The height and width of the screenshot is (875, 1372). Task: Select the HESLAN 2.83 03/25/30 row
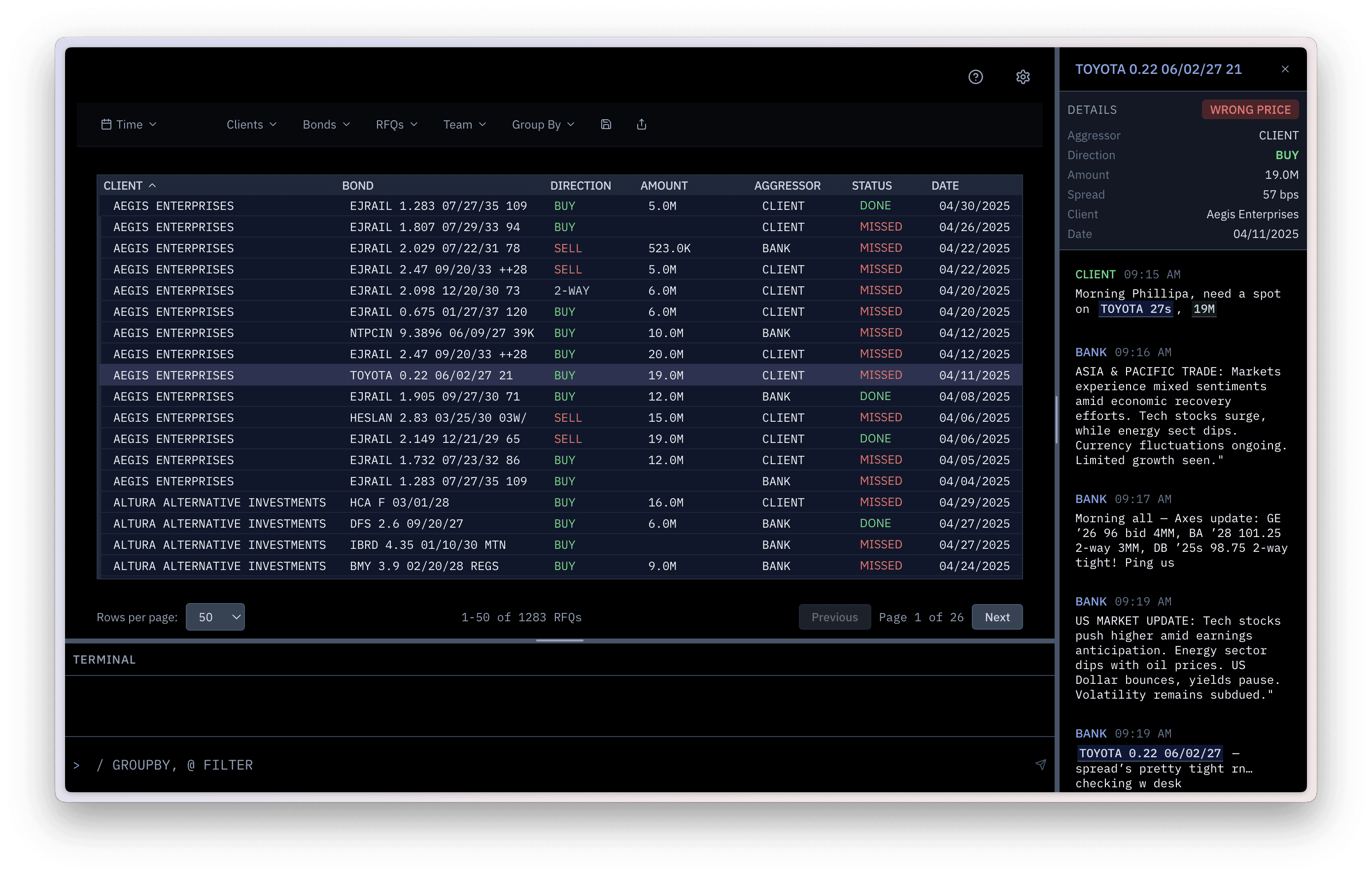438,418
